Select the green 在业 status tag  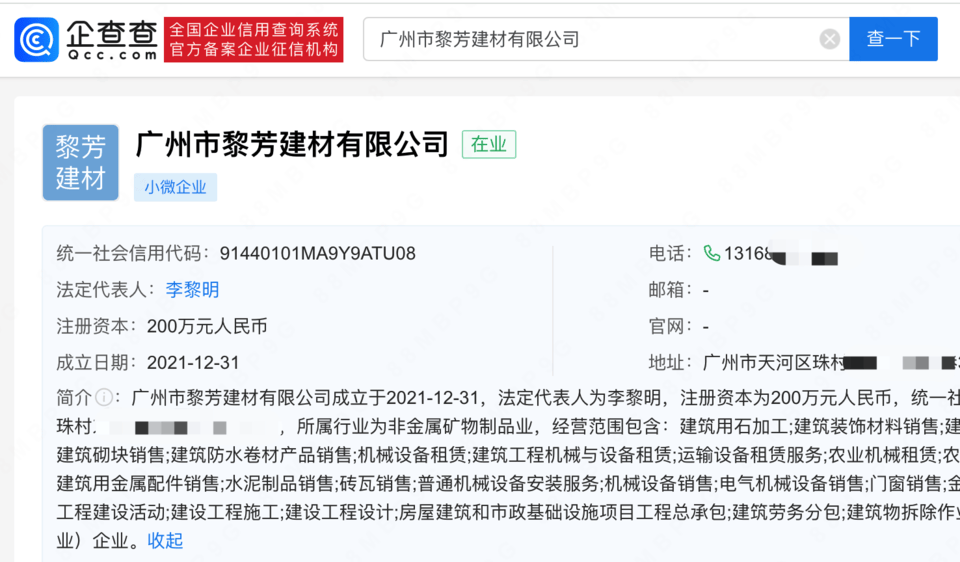tap(489, 144)
